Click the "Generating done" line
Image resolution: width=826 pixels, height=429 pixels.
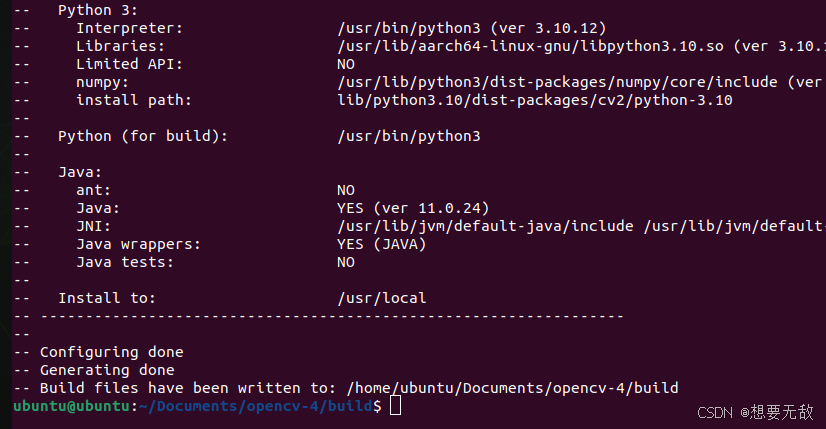coord(107,370)
